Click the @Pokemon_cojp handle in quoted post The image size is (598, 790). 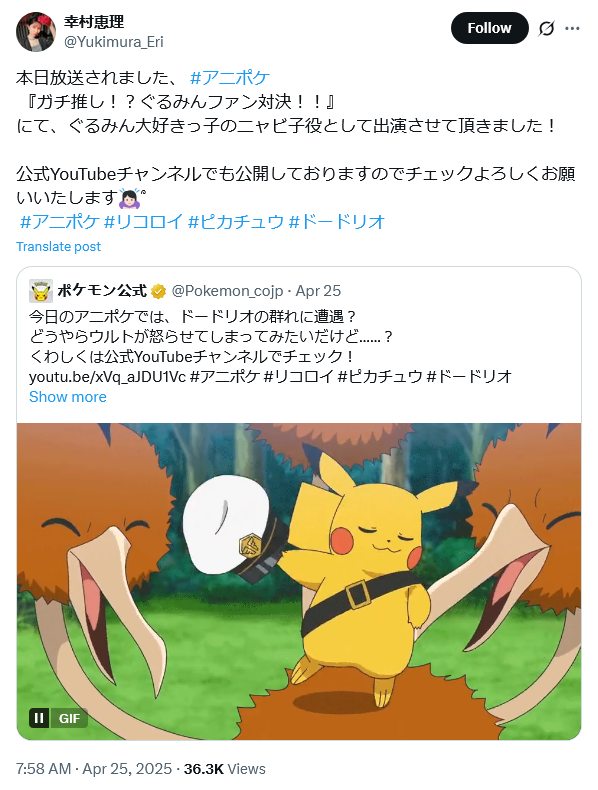(227, 291)
